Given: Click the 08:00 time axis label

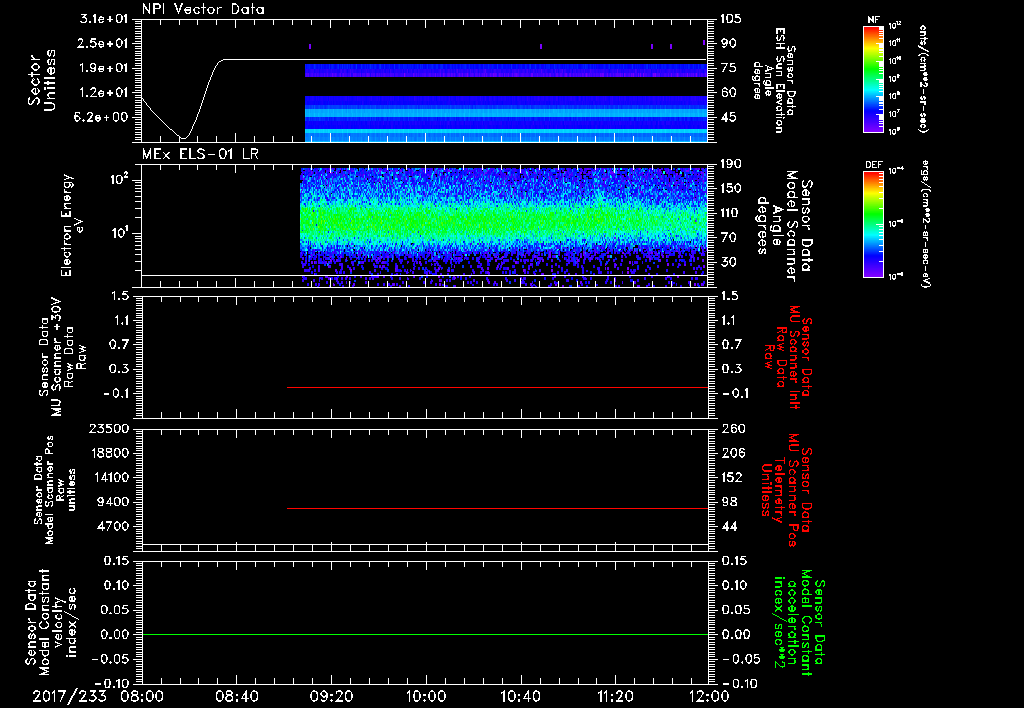Looking at the screenshot, I should click(x=142, y=696).
